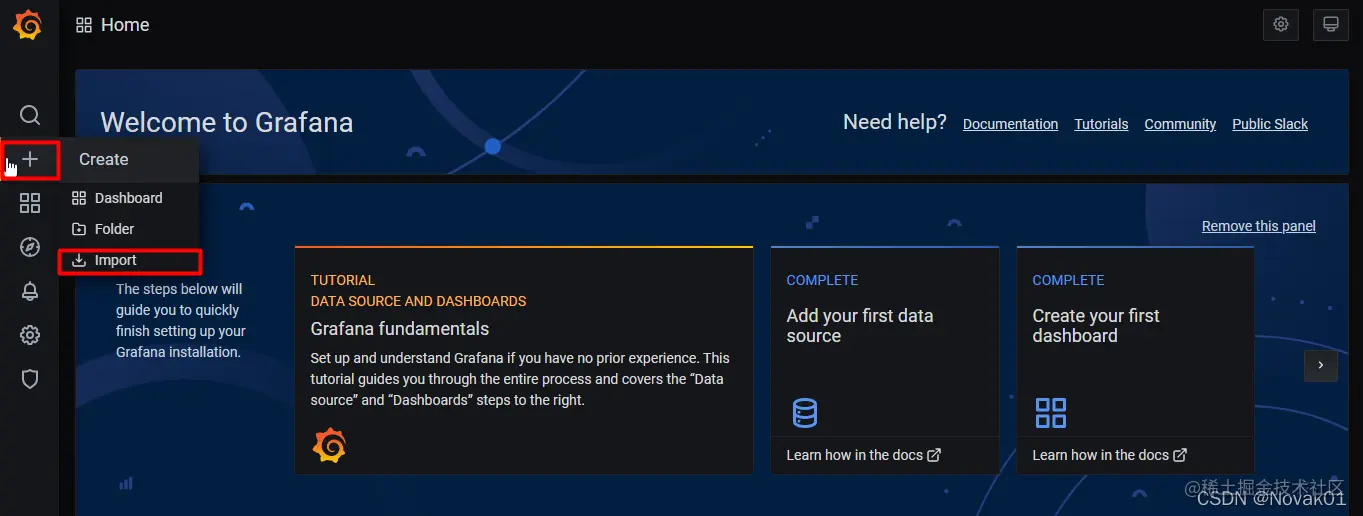Viewport: 1363px width, 516px height.
Task: Open the Alerting bell icon
Action: tap(30, 291)
